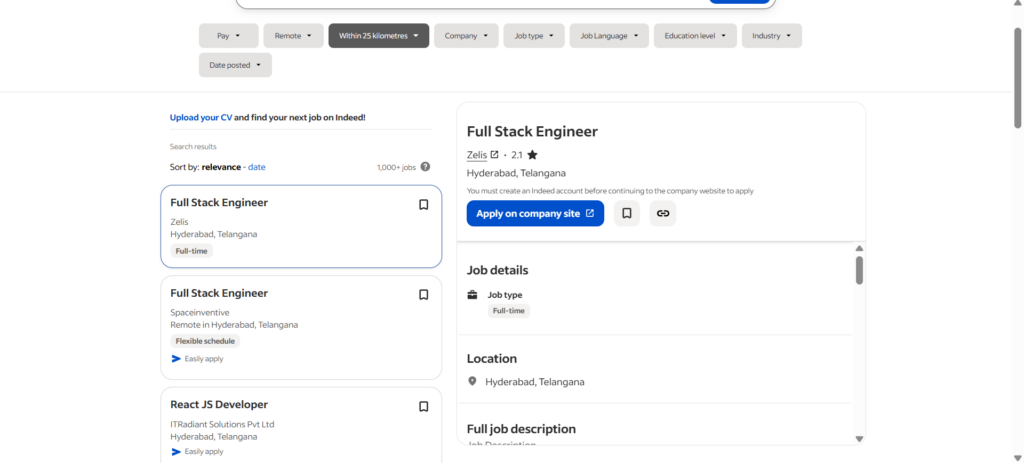Image resolution: width=1024 pixels, height=463 pixels.
Task: Save the Spaceinventive Full Stack Engineer job
Action: [423, 295]
